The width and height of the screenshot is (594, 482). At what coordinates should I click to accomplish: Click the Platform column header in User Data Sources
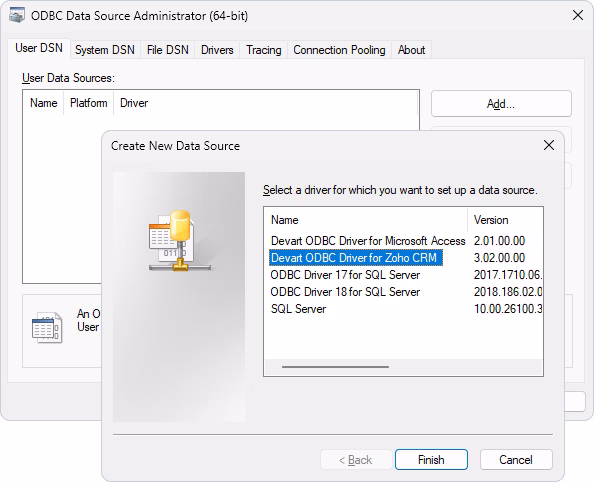(x=89, y=103)
